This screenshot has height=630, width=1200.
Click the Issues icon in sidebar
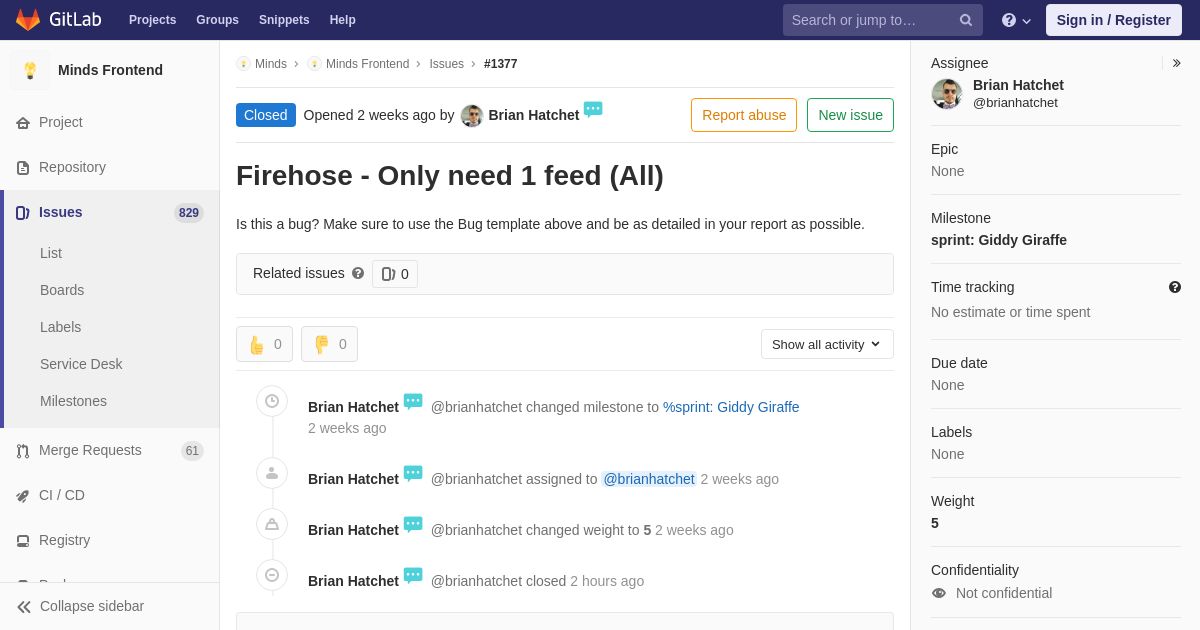coord(23,213)
